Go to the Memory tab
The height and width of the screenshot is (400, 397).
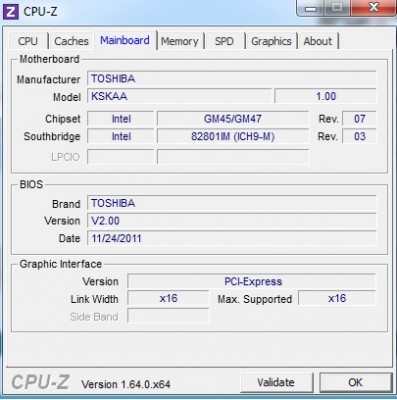[x=180, y=41]
